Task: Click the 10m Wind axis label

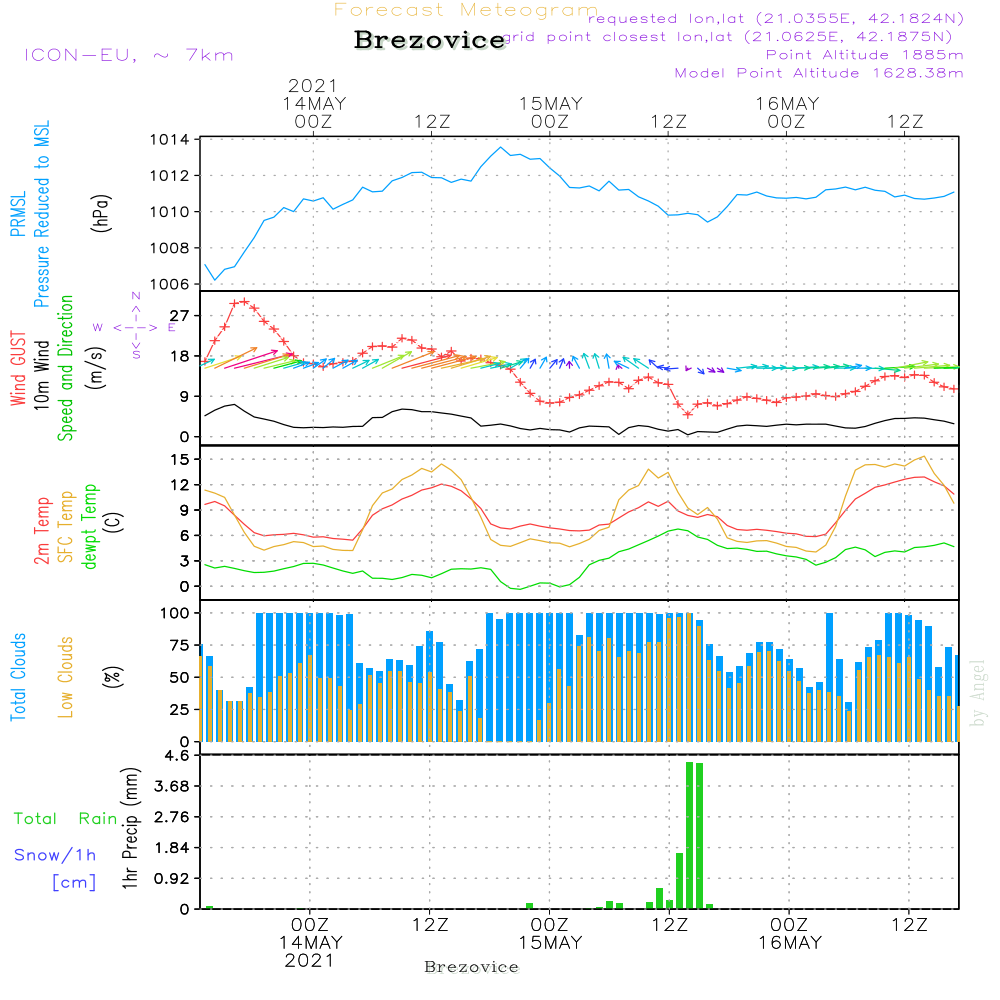Action: 41,375
